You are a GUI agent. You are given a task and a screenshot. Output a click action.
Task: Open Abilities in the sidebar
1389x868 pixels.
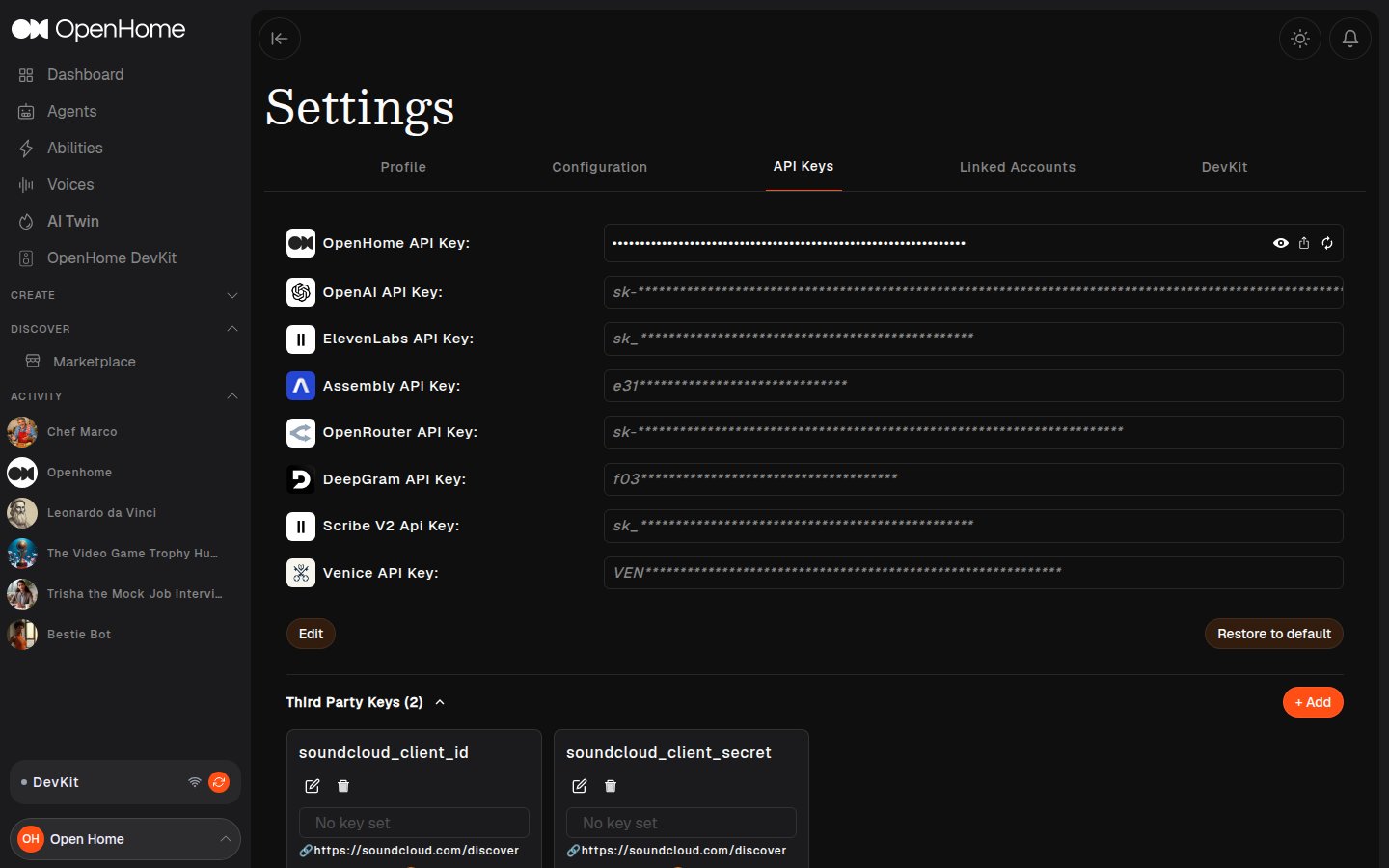[74, 148]
